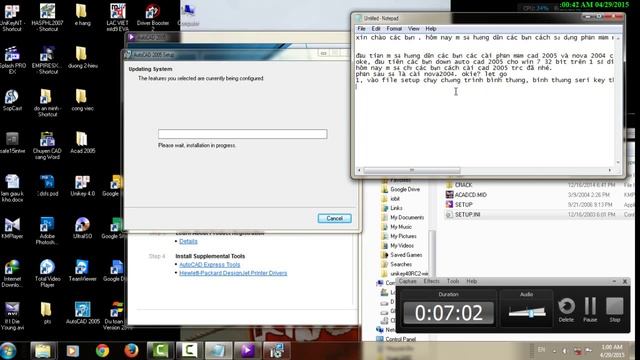Open the Effects menu in recorder
The image size is (640, 360).
pos(431,281)
